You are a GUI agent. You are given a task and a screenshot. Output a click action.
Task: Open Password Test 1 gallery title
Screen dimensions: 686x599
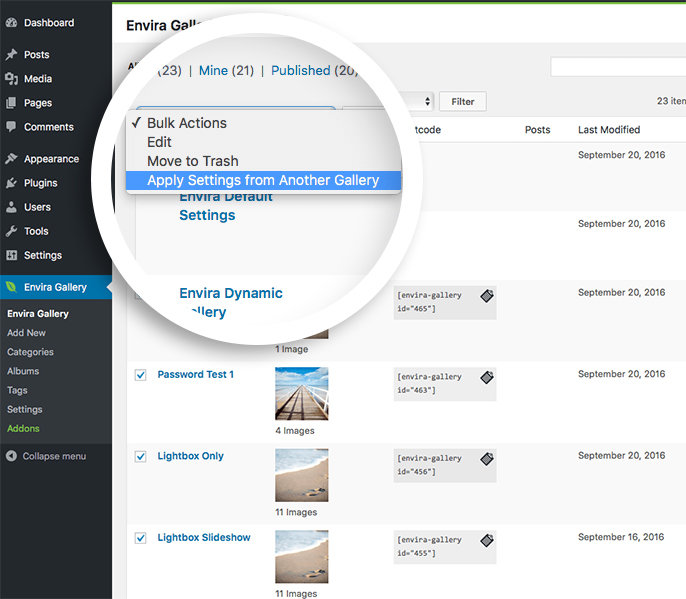196,375
